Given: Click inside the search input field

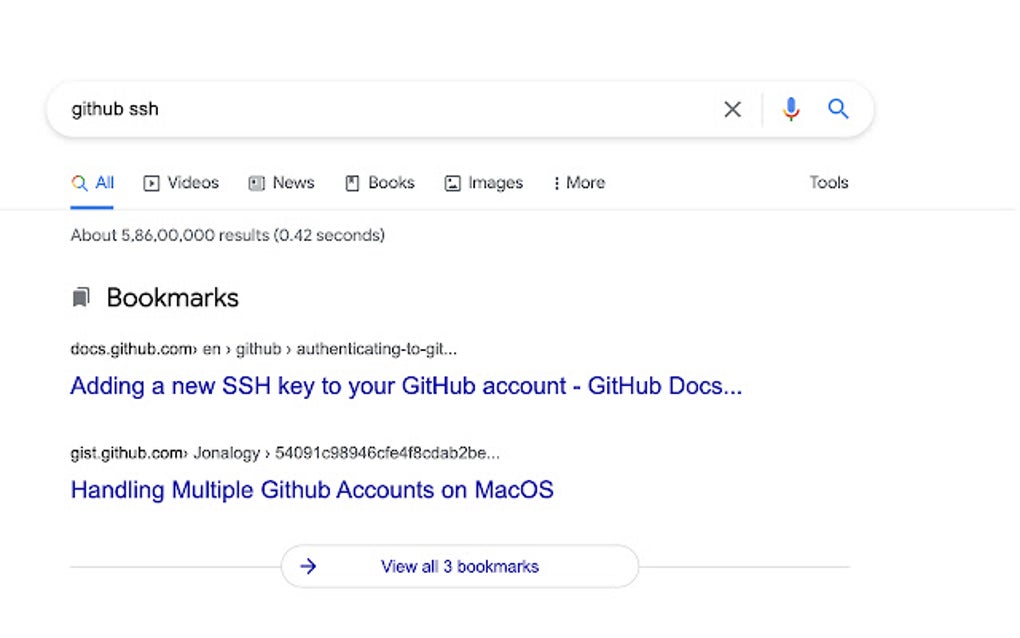Looking at the screenshot, I should tap(300, 108).
